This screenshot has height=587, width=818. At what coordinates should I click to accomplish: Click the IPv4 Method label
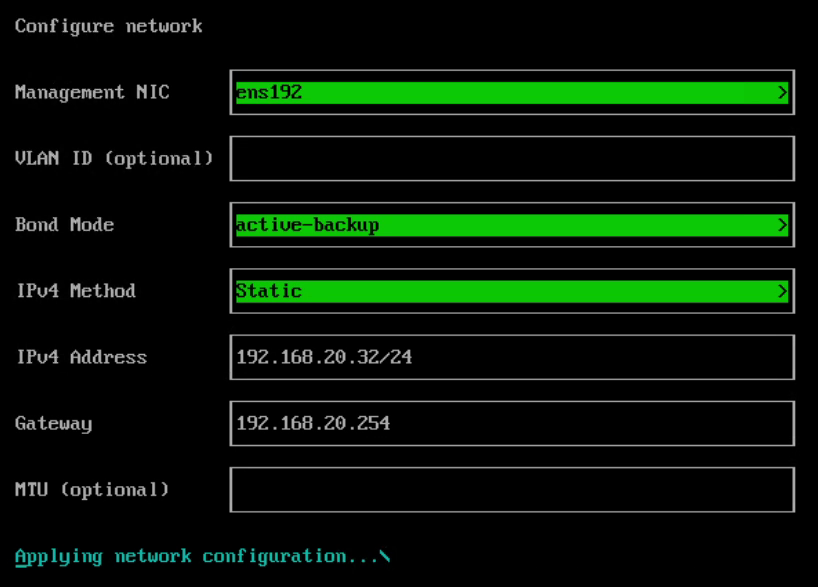[76, 291]
